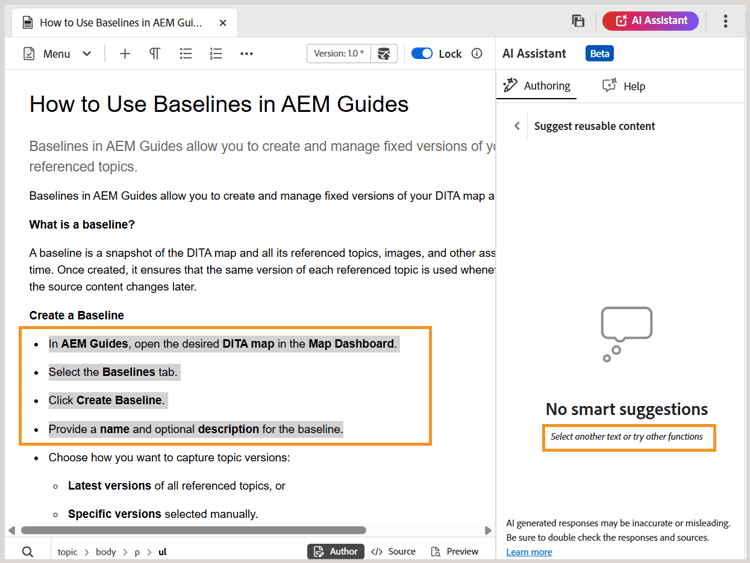Select the body breadcrumb
Viewport: 750px width, 563px height.
(106, 552)
